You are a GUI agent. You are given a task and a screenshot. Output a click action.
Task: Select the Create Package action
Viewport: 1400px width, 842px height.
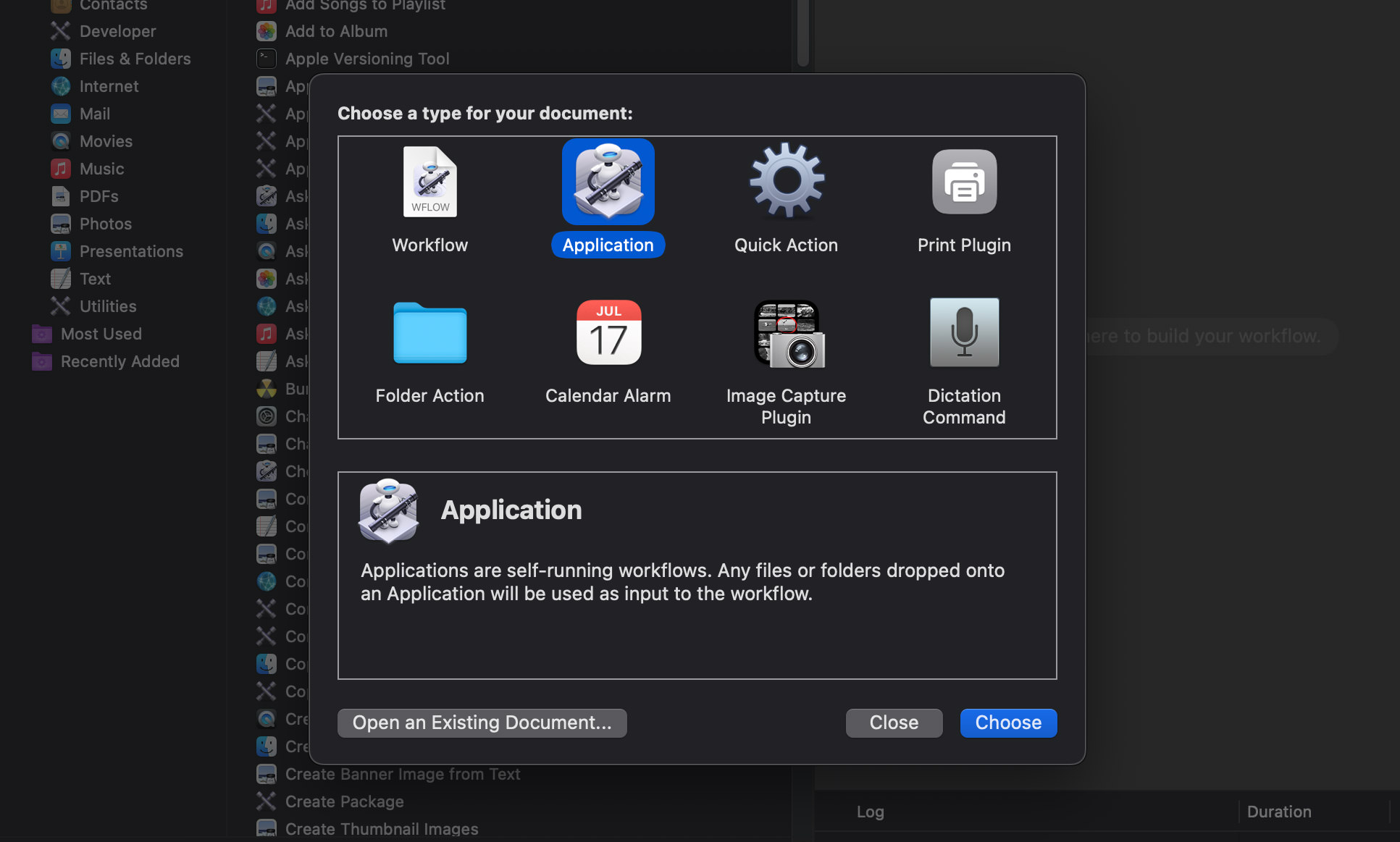coord(330,801)
